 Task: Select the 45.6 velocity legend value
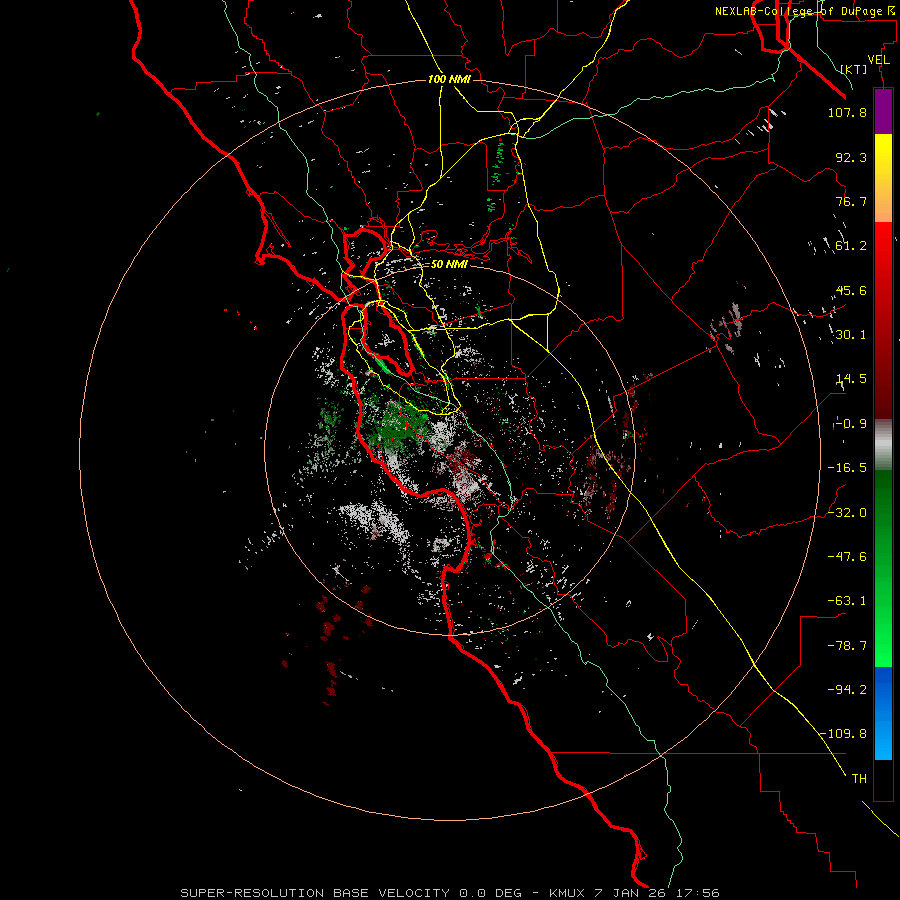coord(851,290)
